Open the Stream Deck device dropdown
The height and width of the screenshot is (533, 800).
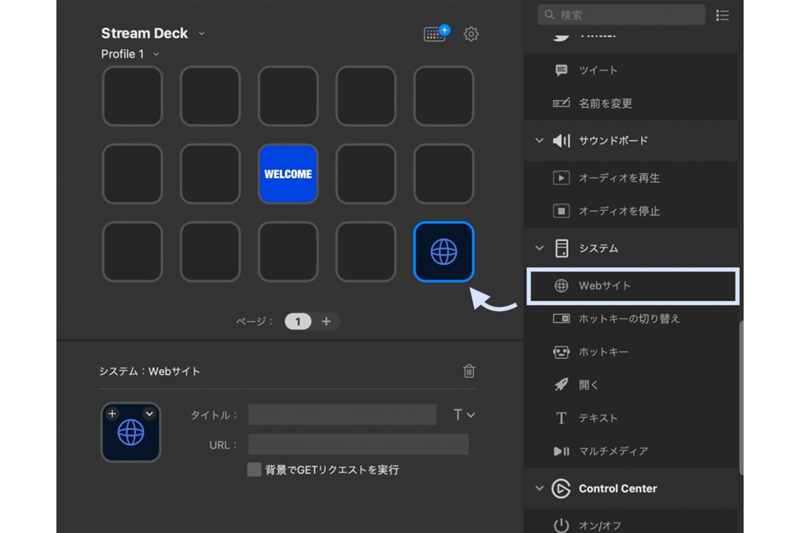201,34
